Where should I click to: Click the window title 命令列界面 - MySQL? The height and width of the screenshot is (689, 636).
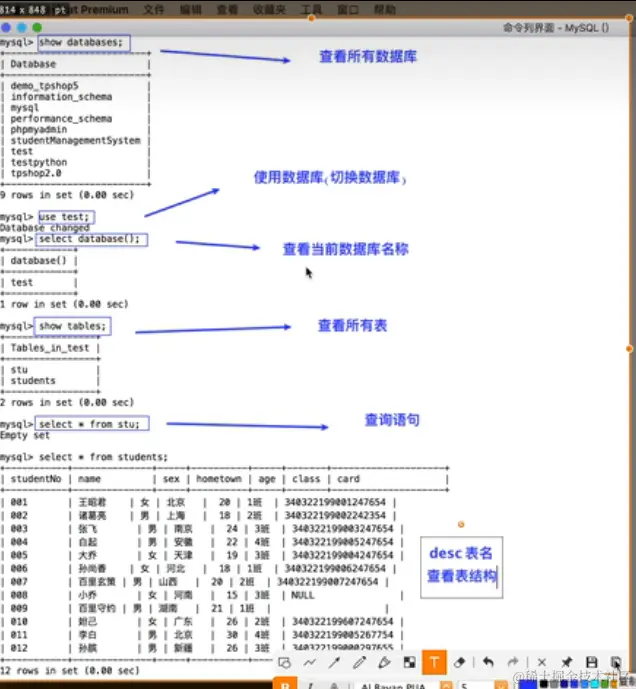click(x=556, y=28)
